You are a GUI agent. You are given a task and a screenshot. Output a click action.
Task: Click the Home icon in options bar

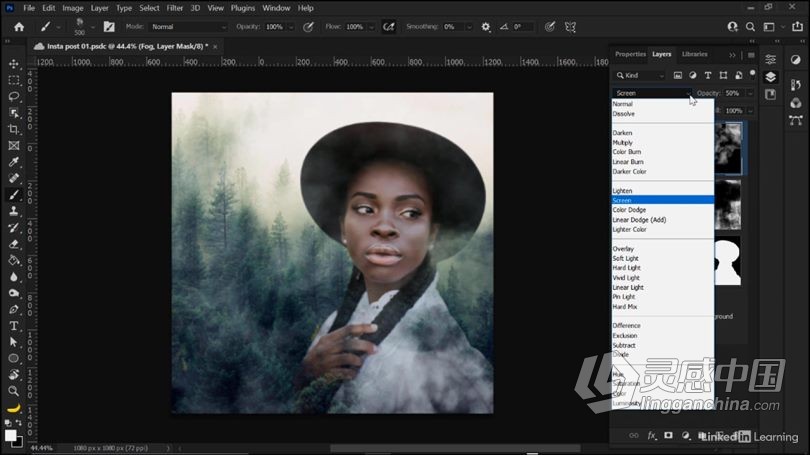(18, 27)
